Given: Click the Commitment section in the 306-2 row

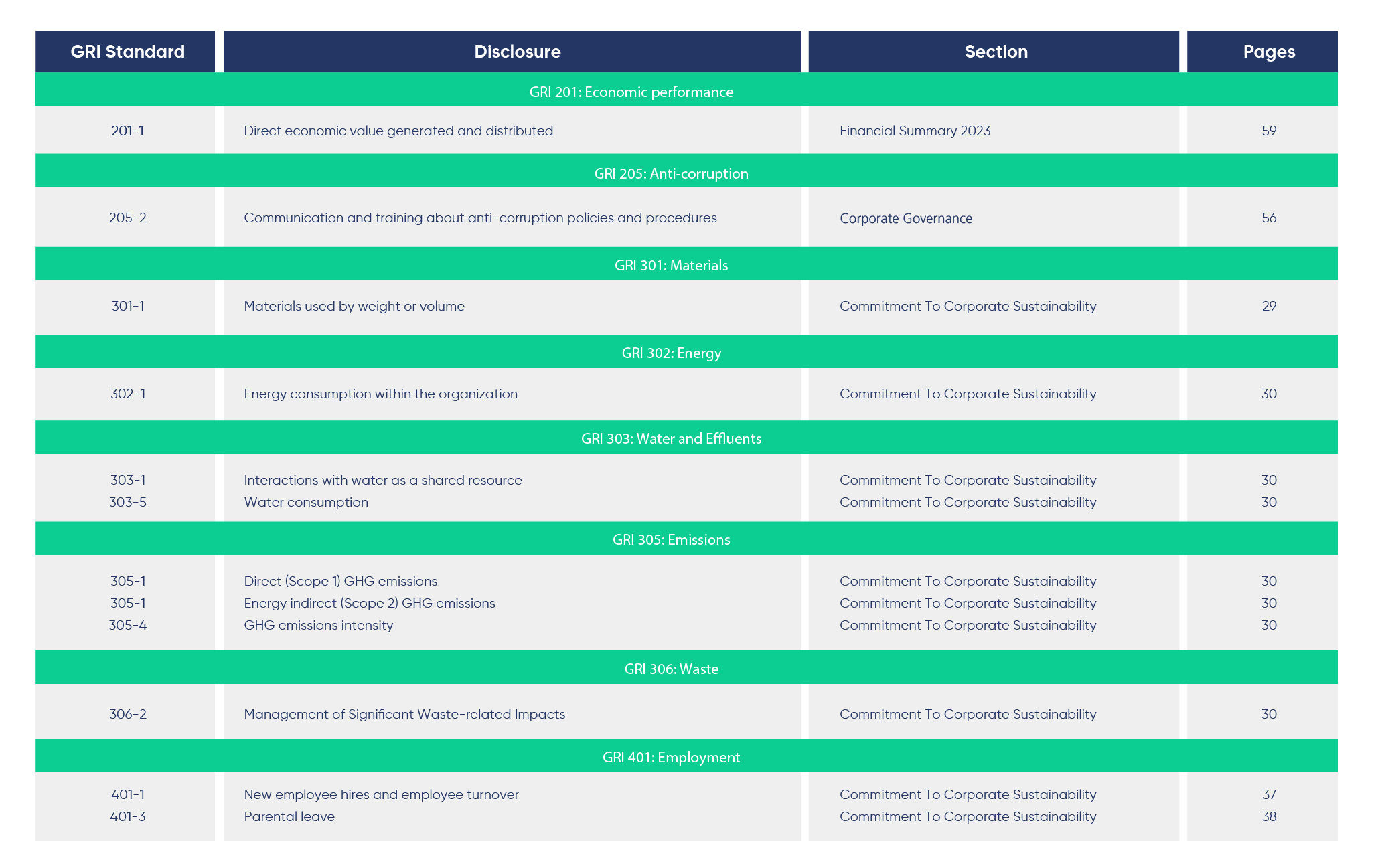Looking at the screenshot, I should click(x=968, y=714).
